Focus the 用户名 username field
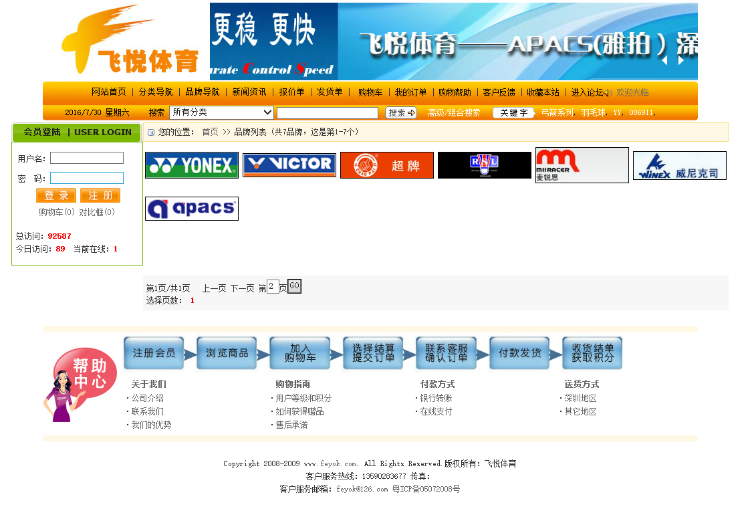 coord(87,158)
